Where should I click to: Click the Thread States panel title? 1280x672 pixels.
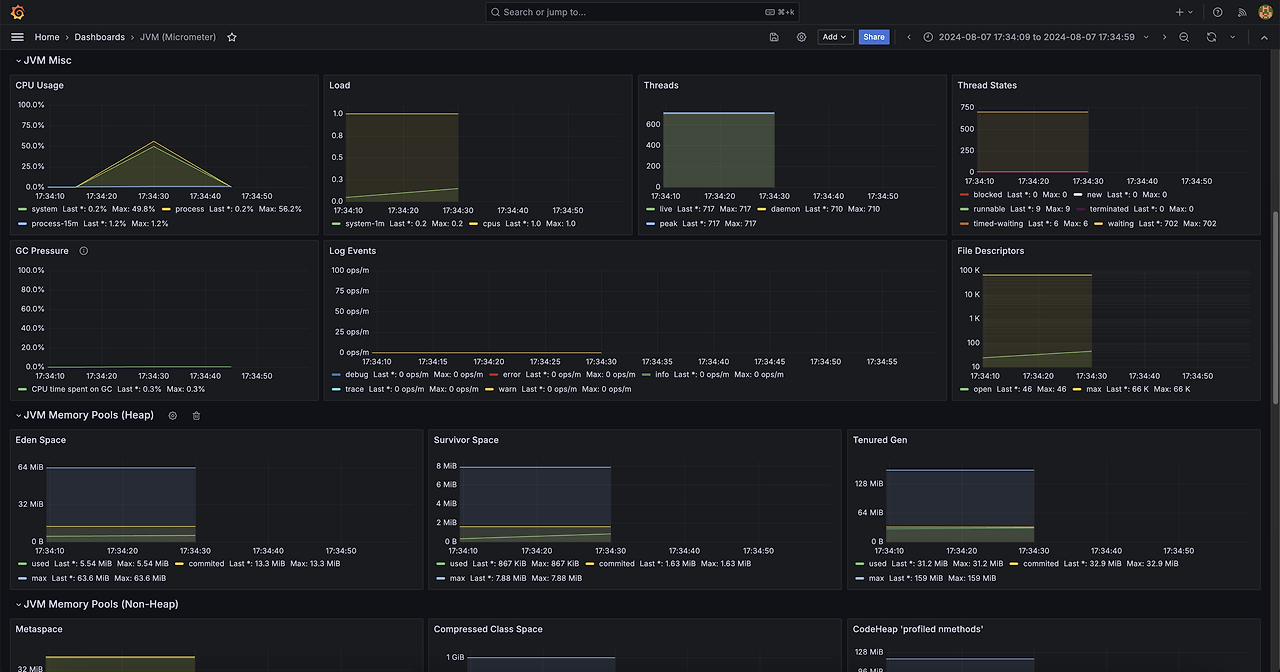pos(987,86)
